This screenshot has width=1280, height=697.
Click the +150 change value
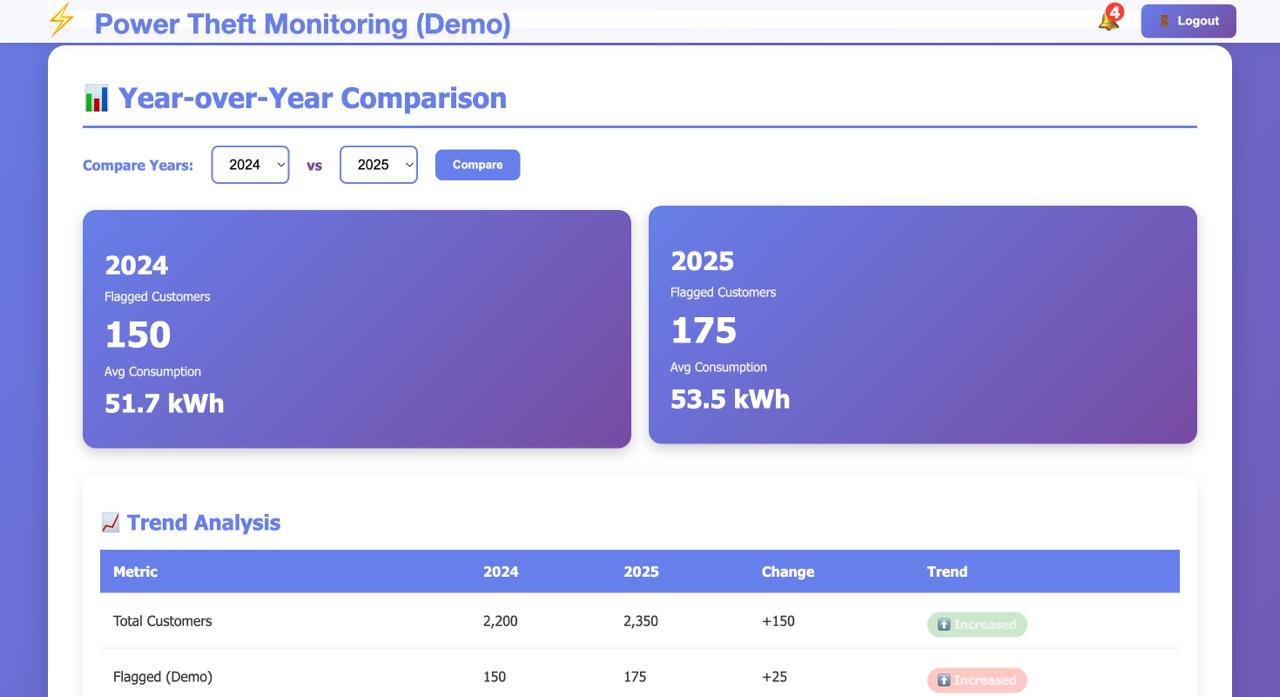pyautogui.click(x=778, y=621)
